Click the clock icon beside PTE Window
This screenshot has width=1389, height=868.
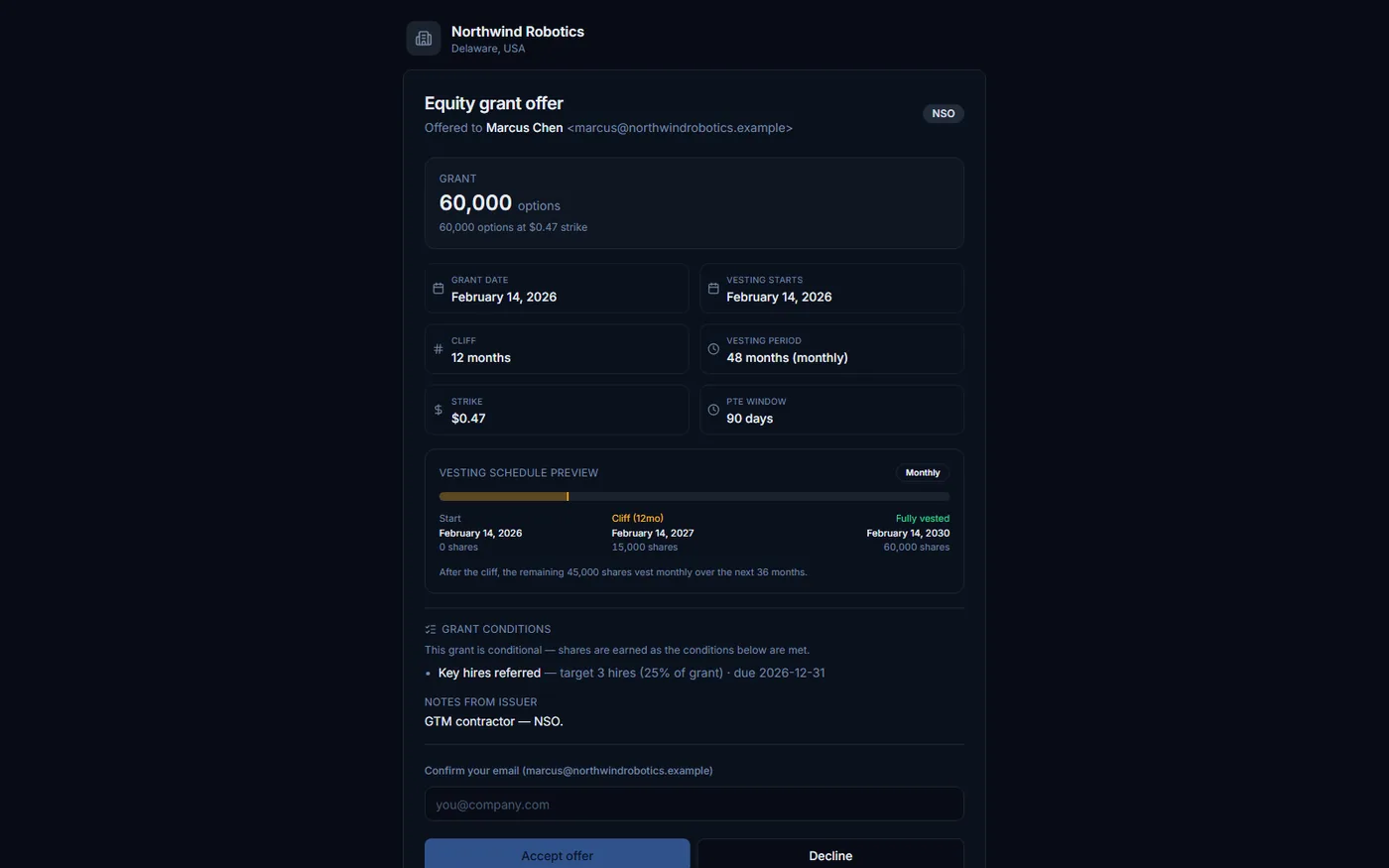[x=713, y=410]
